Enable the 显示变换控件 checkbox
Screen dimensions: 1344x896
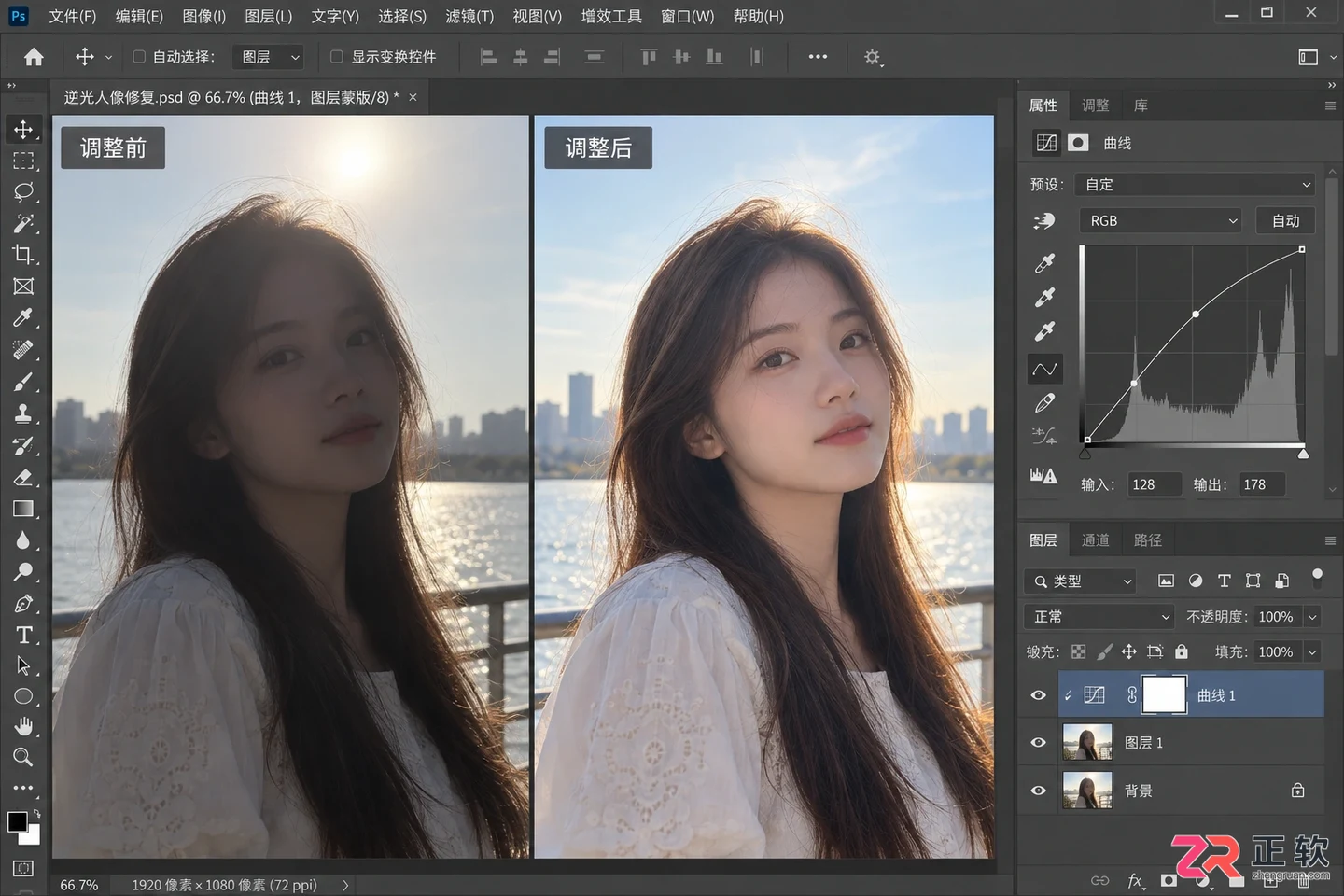(337, 57)
